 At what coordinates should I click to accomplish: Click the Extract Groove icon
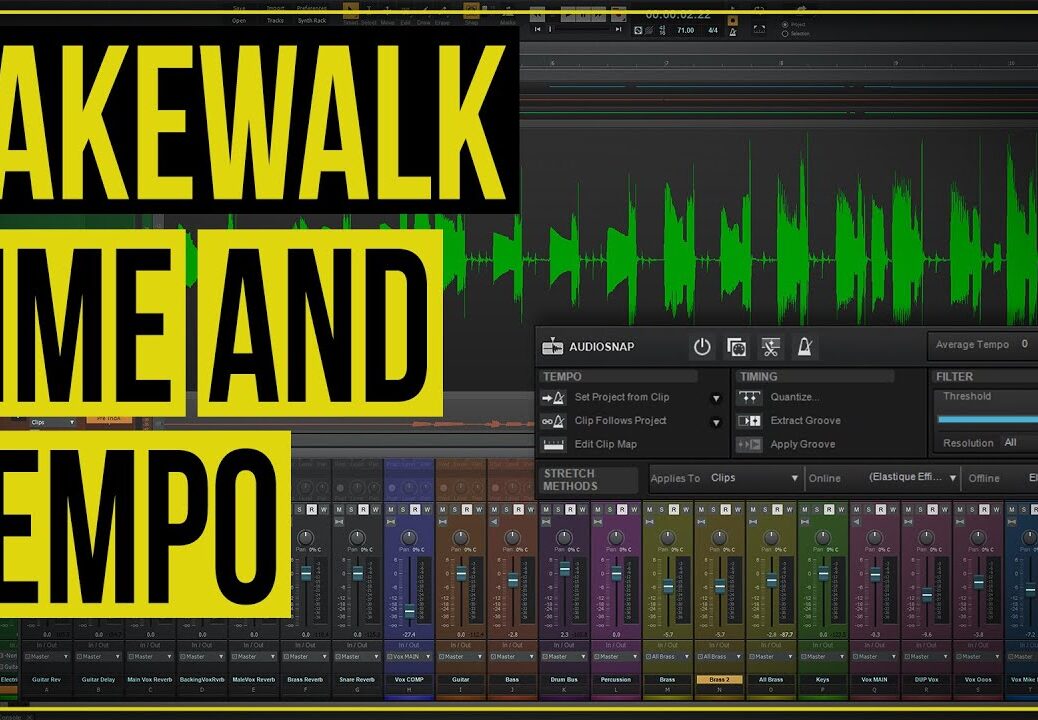tap(749, 421)
